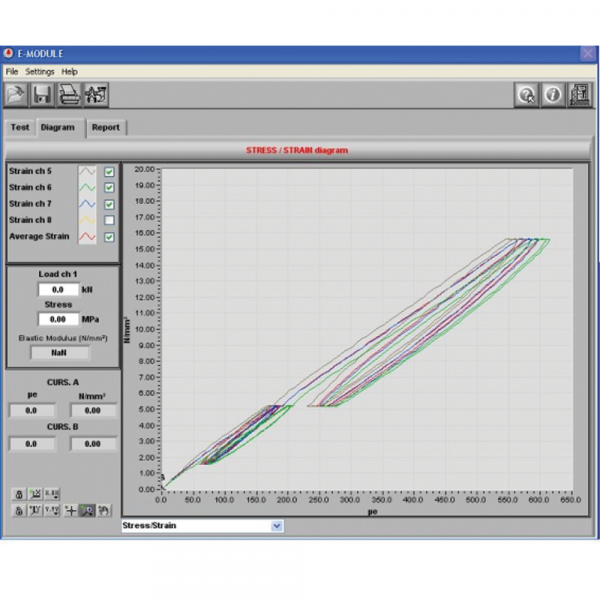600x600 pixels.
Task: Switch to the Report tab
Action: pos(105,128)
